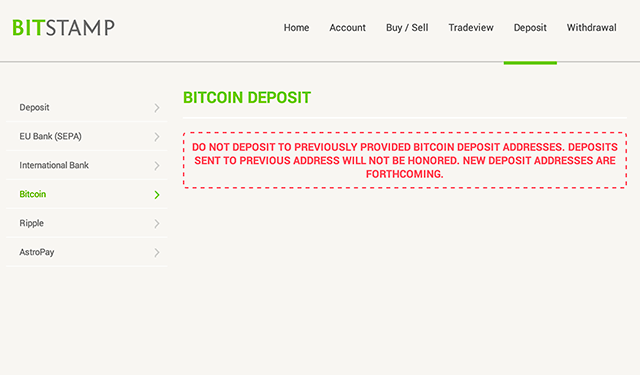Click the Bitstamp logo
This screenshot has width=640, height=375.
63,28
